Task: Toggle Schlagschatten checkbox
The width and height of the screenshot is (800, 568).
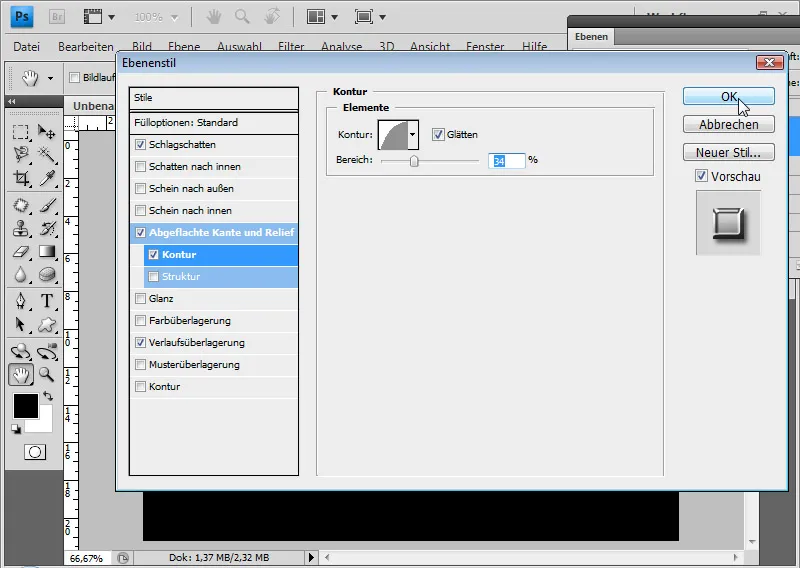Action: (140, 144)
